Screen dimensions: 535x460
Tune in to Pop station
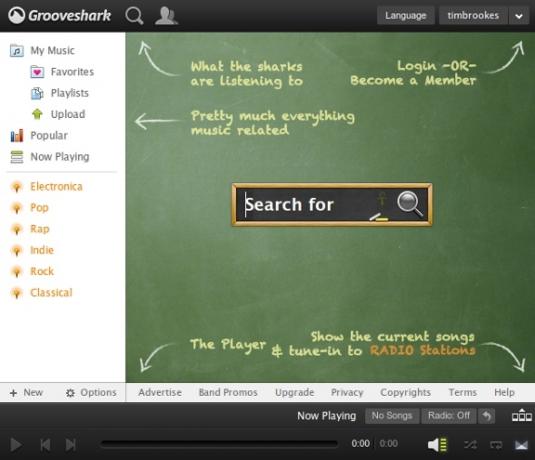[39, 207]
